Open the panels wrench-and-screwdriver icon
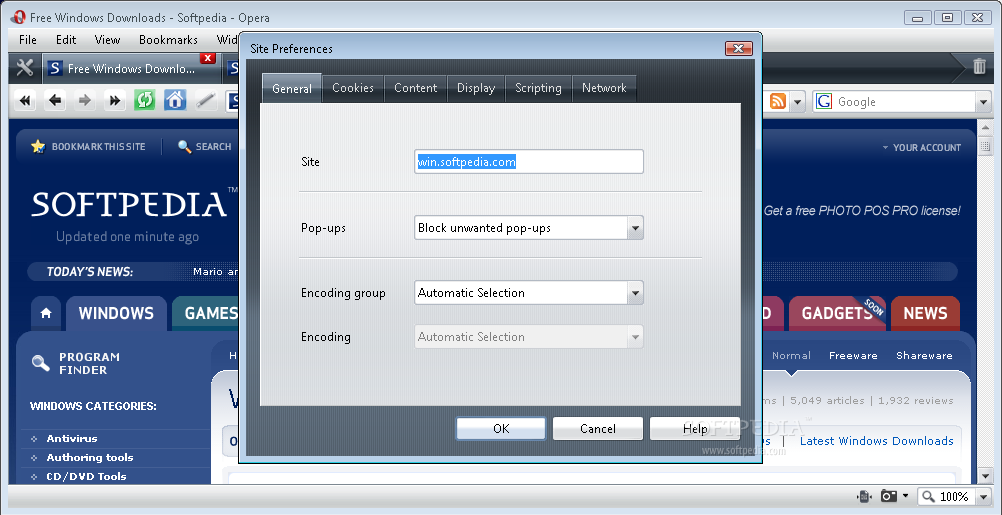The height and width of the screenshot is (515, 1002). (25, 67)
